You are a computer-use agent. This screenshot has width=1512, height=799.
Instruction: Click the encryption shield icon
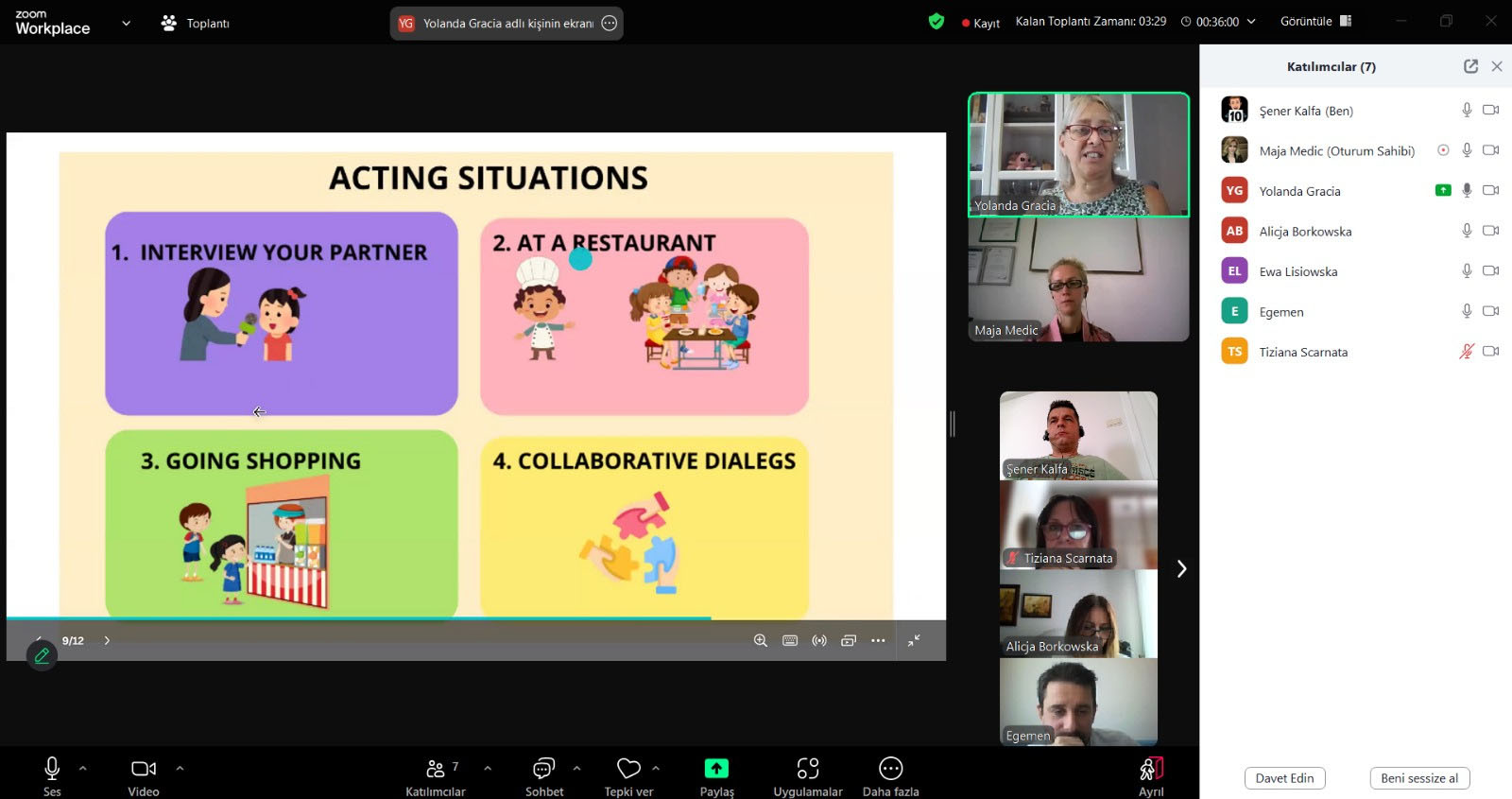pyautogui.click(x=936, y=22)
